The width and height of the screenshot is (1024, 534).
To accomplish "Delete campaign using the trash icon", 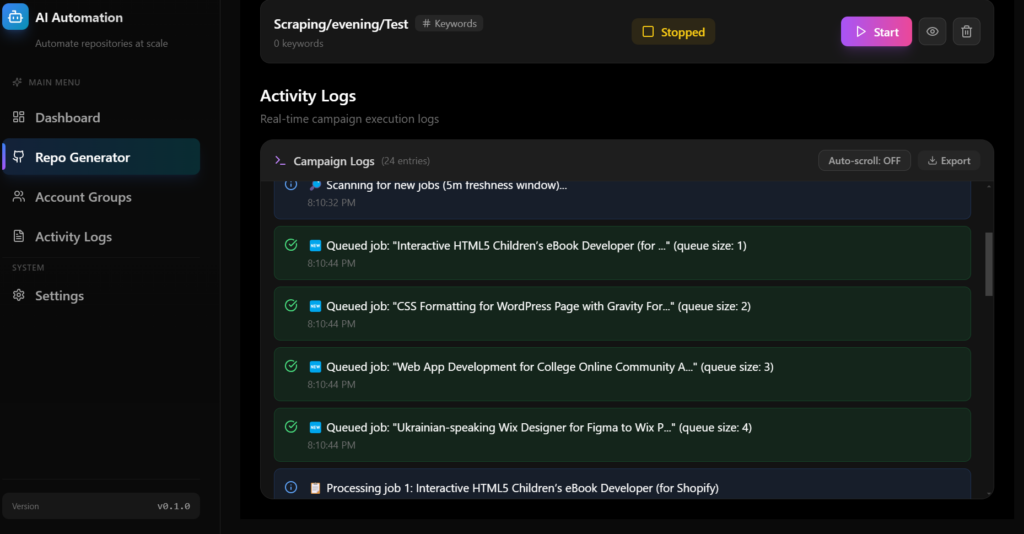I will [967, 31].
